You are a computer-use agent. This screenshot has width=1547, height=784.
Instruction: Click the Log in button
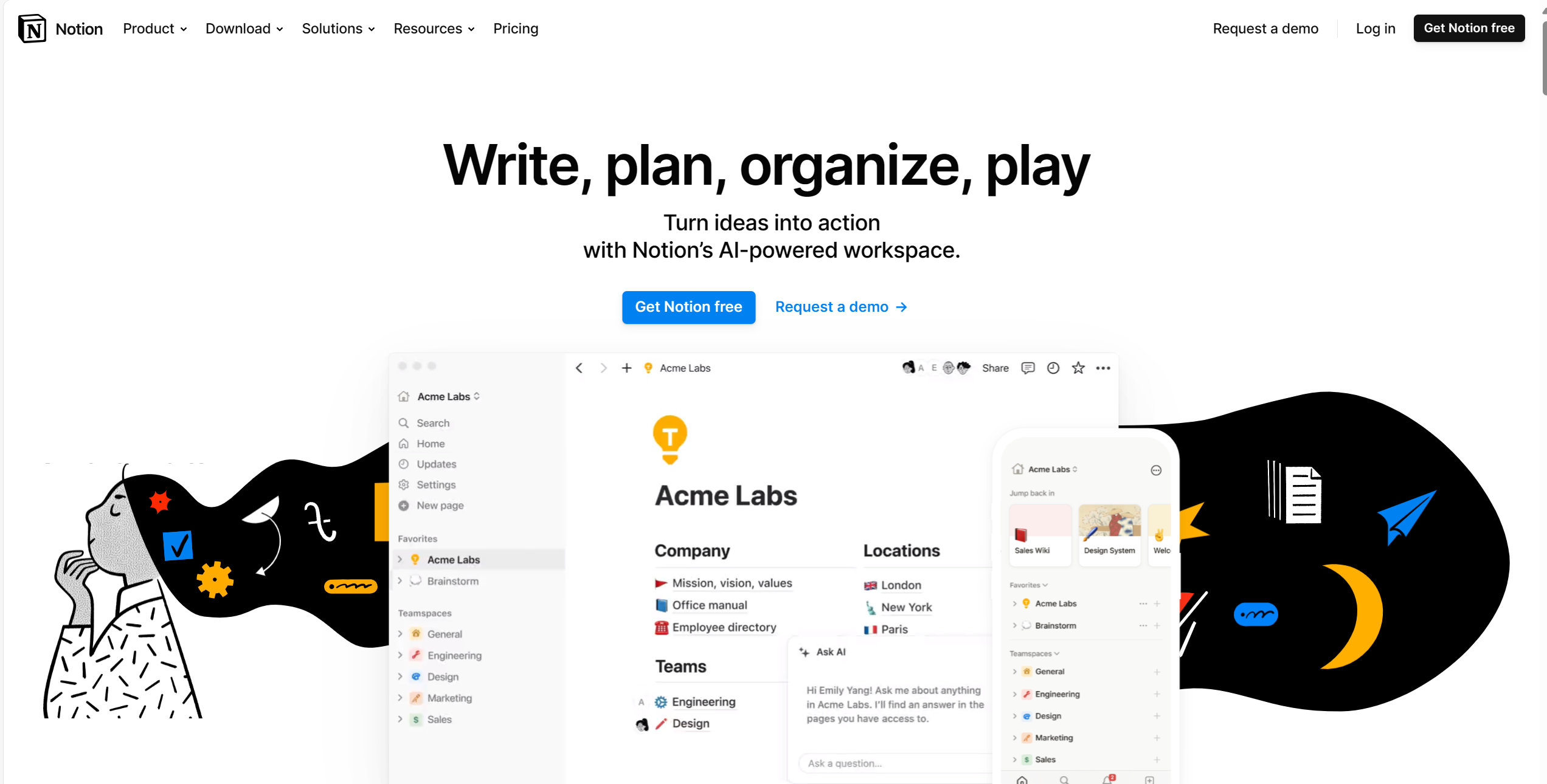click(1375, 28)
